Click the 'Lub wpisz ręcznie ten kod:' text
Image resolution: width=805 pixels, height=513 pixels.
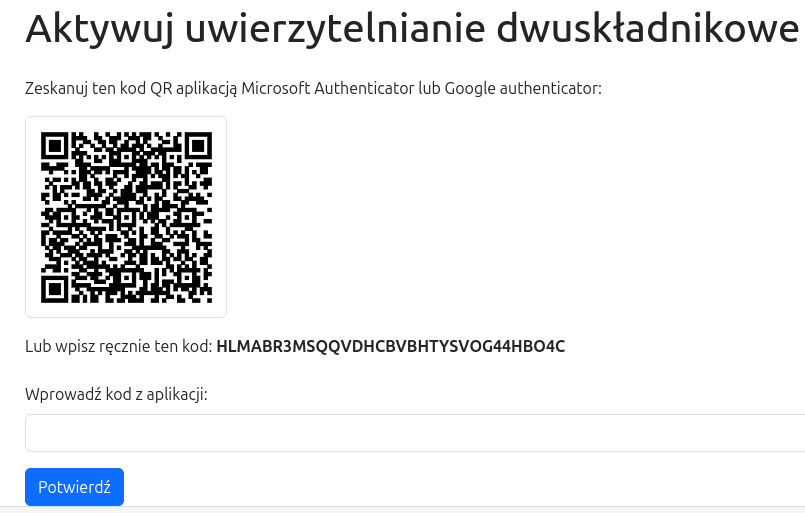click(119, 347)
